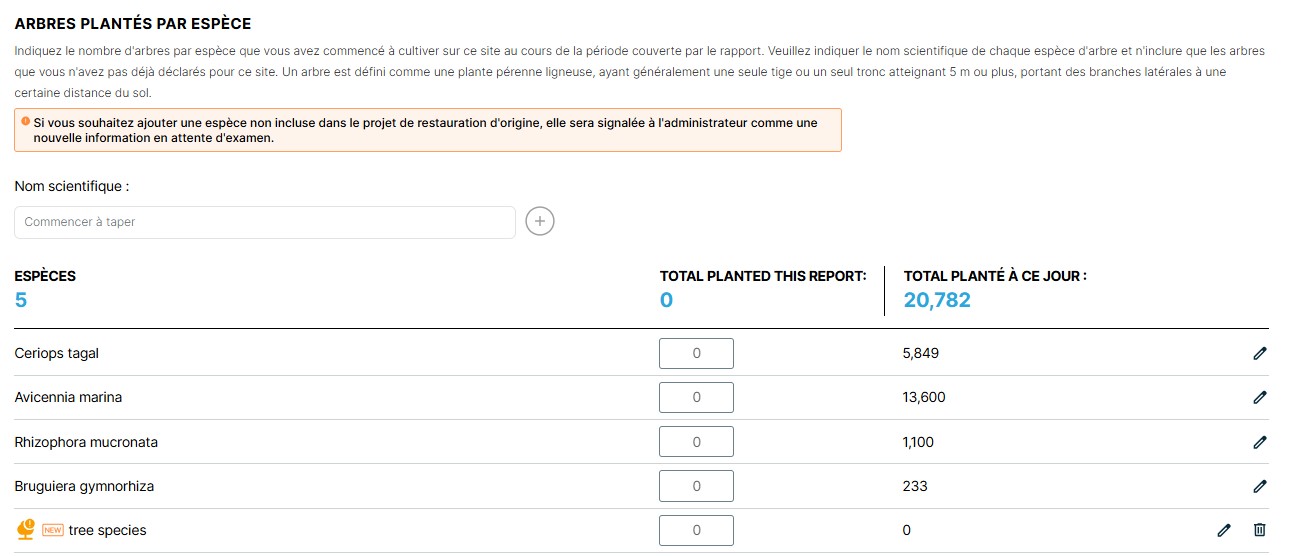
Task: Click pencil icon for Bruguiera gymnorhiza
Action: 1260,486
